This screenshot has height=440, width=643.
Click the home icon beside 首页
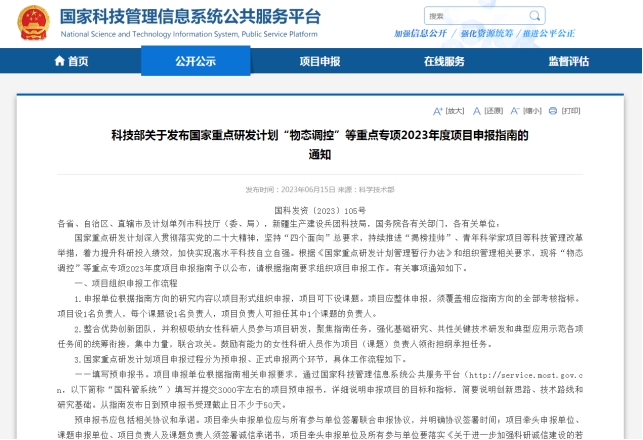click(57, 61)
